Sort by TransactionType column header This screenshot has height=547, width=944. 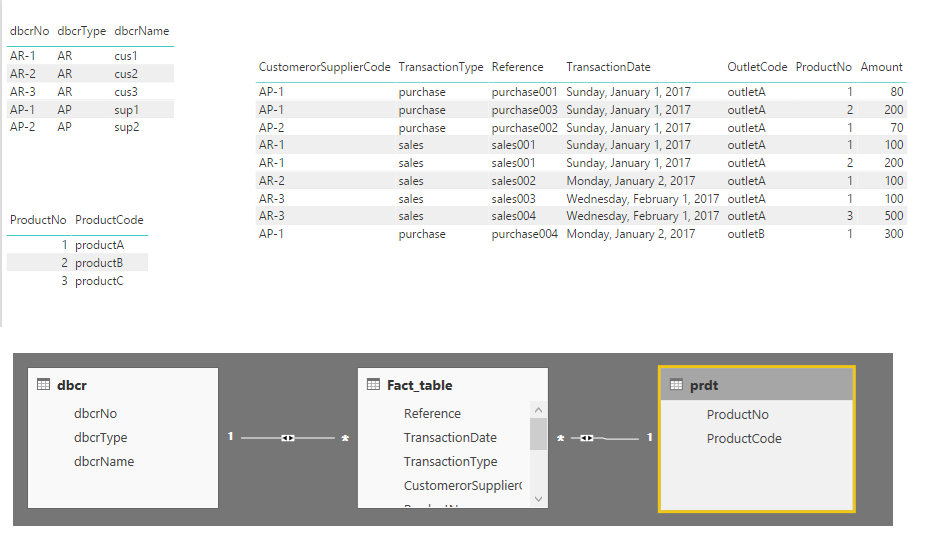[441, 67]
